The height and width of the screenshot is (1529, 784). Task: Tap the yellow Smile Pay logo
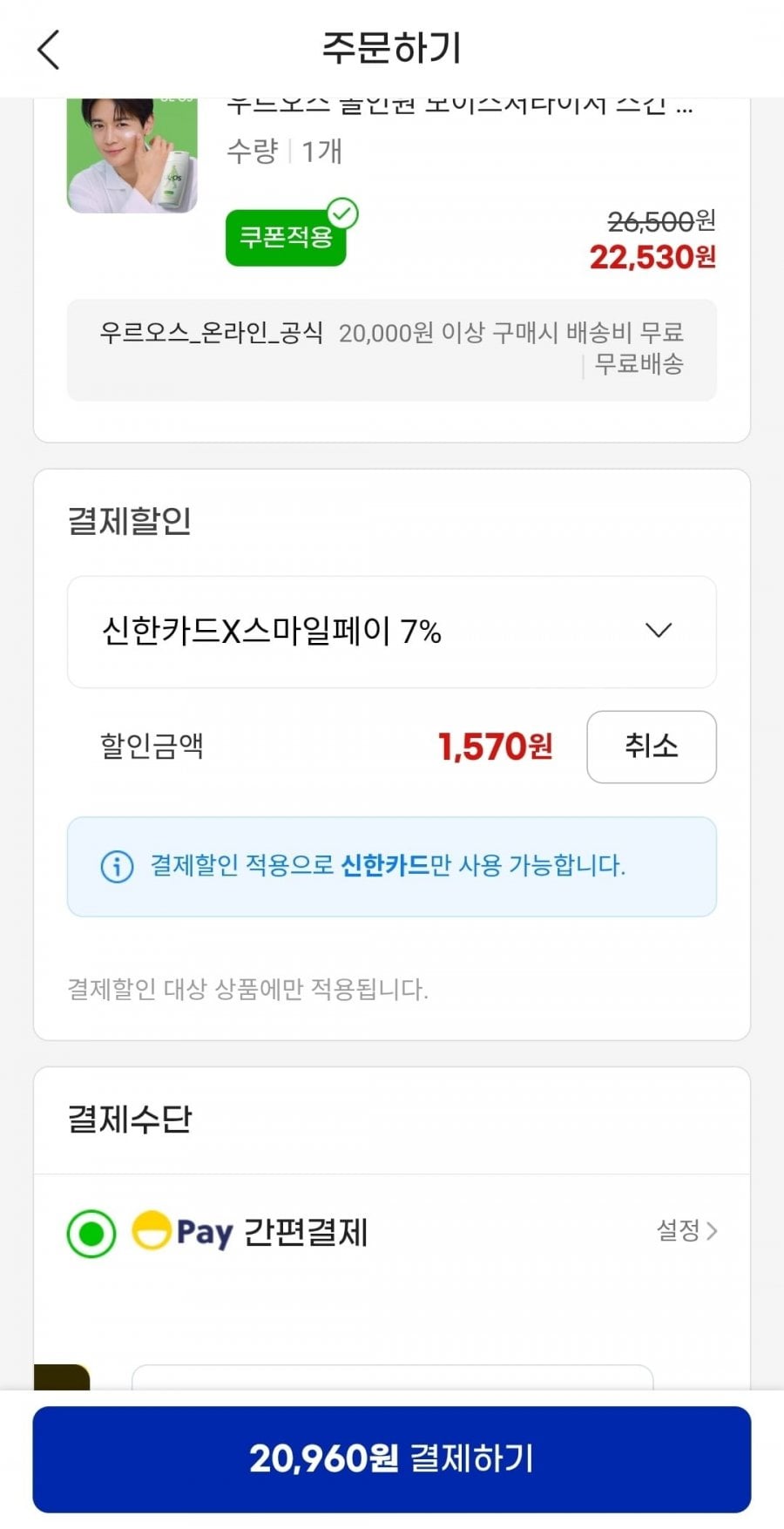[151, 1231]
